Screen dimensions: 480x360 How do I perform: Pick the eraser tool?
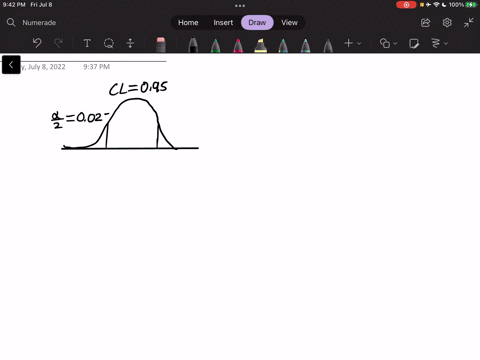click(x=161, y=44)
